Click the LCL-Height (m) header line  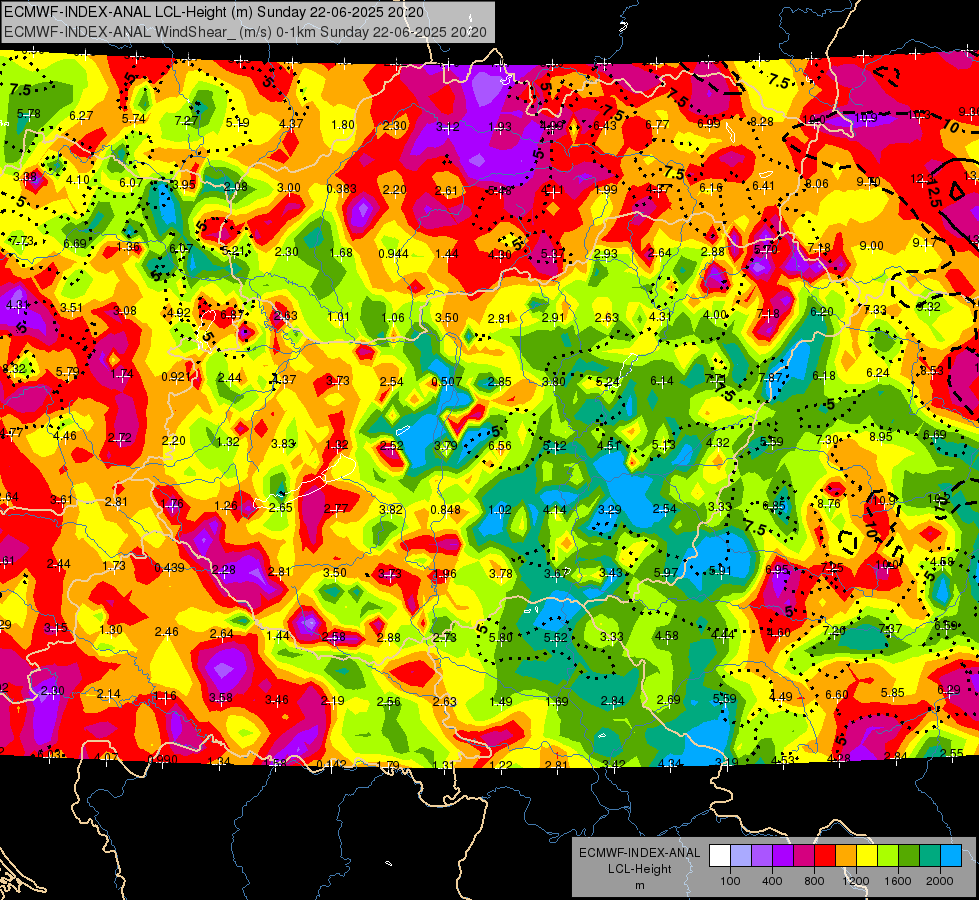pos(214,12)
